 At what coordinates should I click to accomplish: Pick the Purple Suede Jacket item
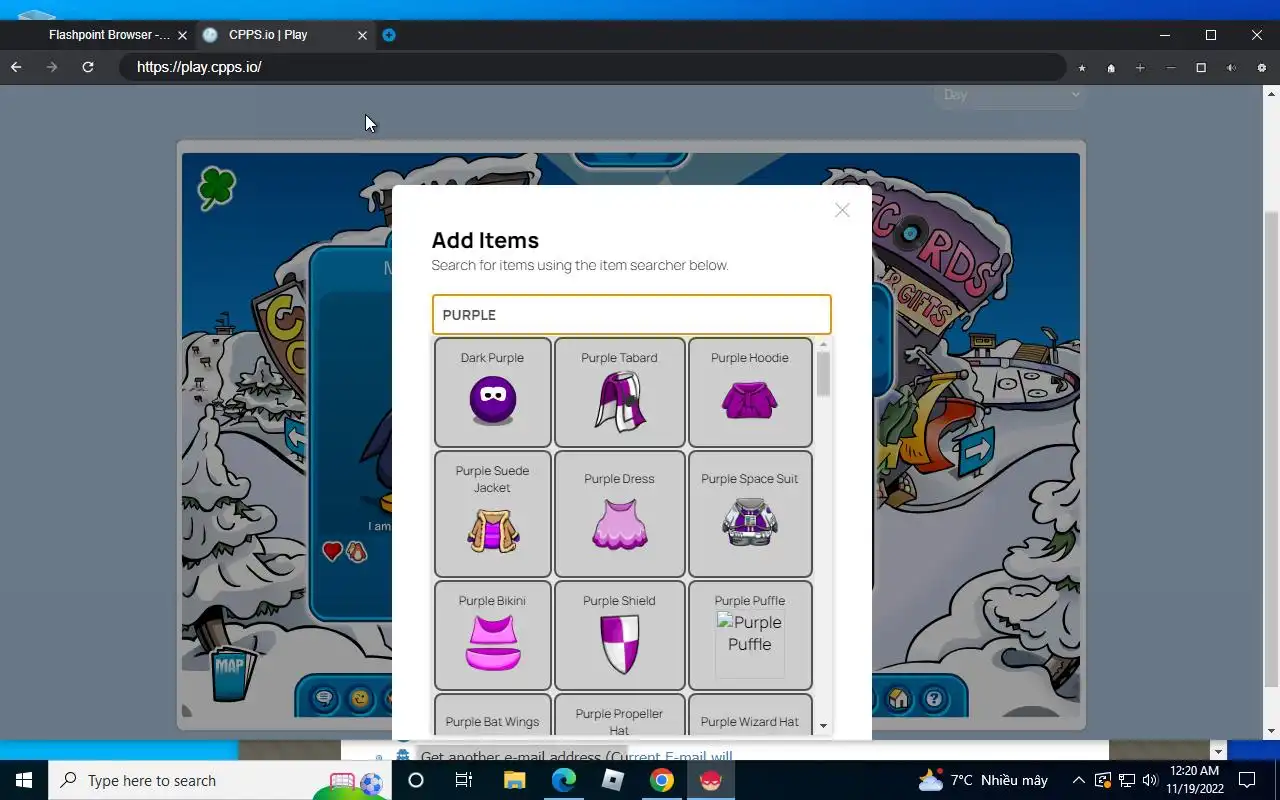coord(492,513)
